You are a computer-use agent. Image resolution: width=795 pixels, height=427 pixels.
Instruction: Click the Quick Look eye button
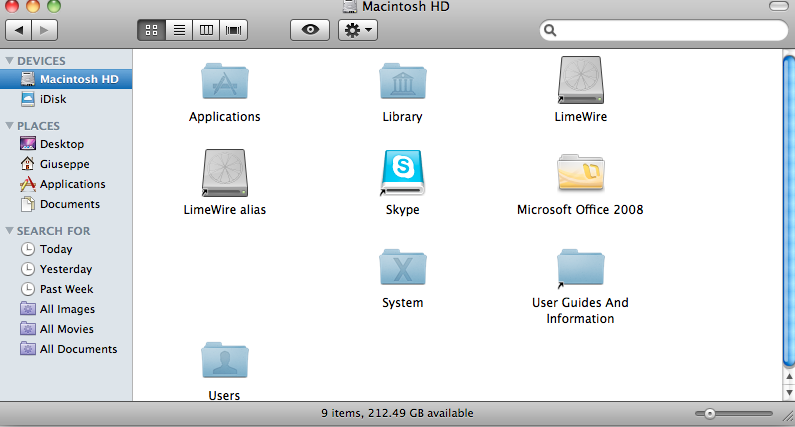(x=310, y=30)
